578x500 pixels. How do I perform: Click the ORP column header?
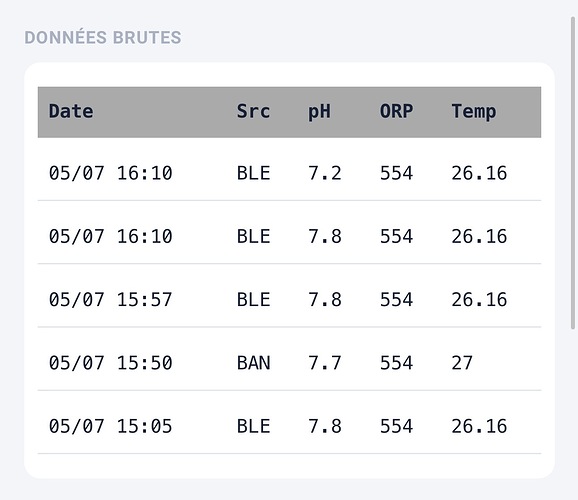(x=396, y=112)
